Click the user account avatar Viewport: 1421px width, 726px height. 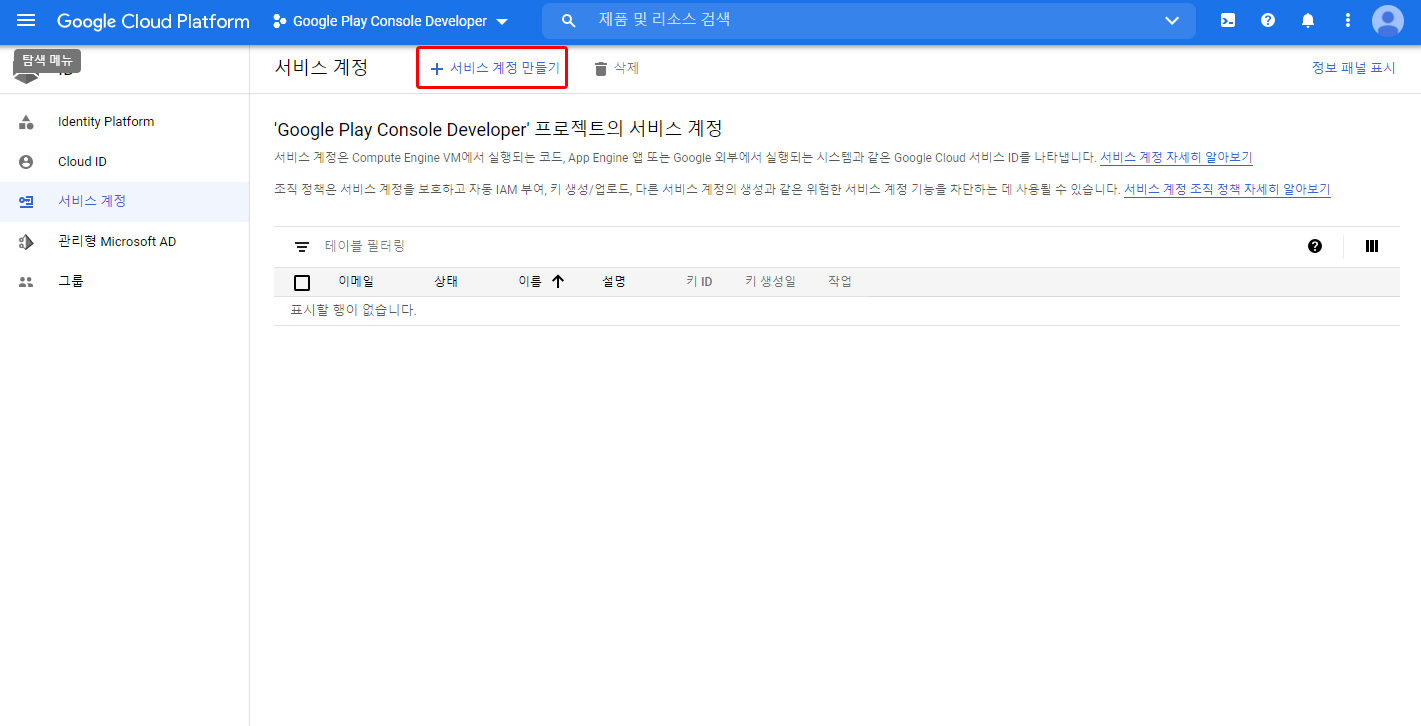coord(1388,21)
